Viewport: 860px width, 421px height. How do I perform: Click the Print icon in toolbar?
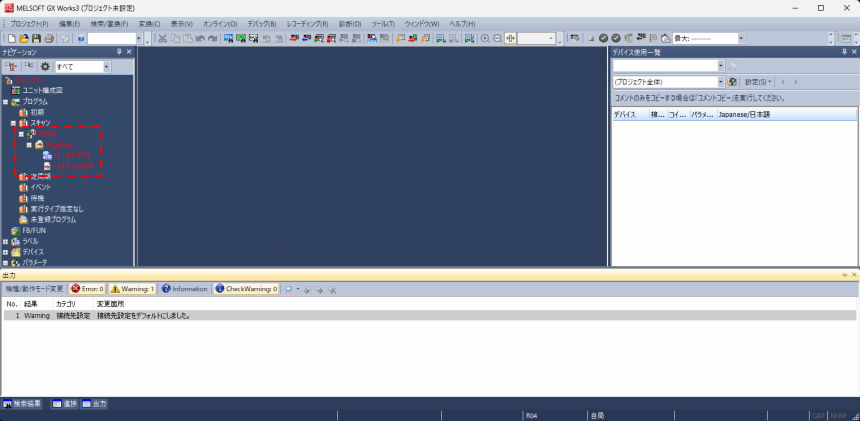pyautogui.click(x=50, y=38)
